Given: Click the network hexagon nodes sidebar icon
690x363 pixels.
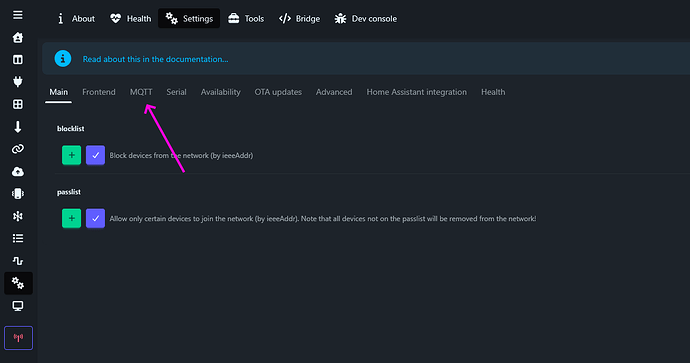Looking at the screenshot, I should click(18, 216).
